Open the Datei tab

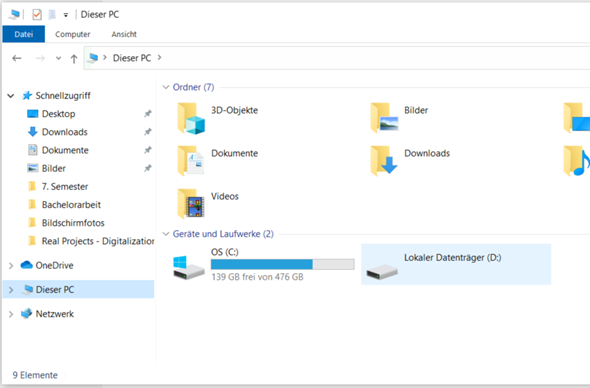pyautogui.click(x=24, y=34)
